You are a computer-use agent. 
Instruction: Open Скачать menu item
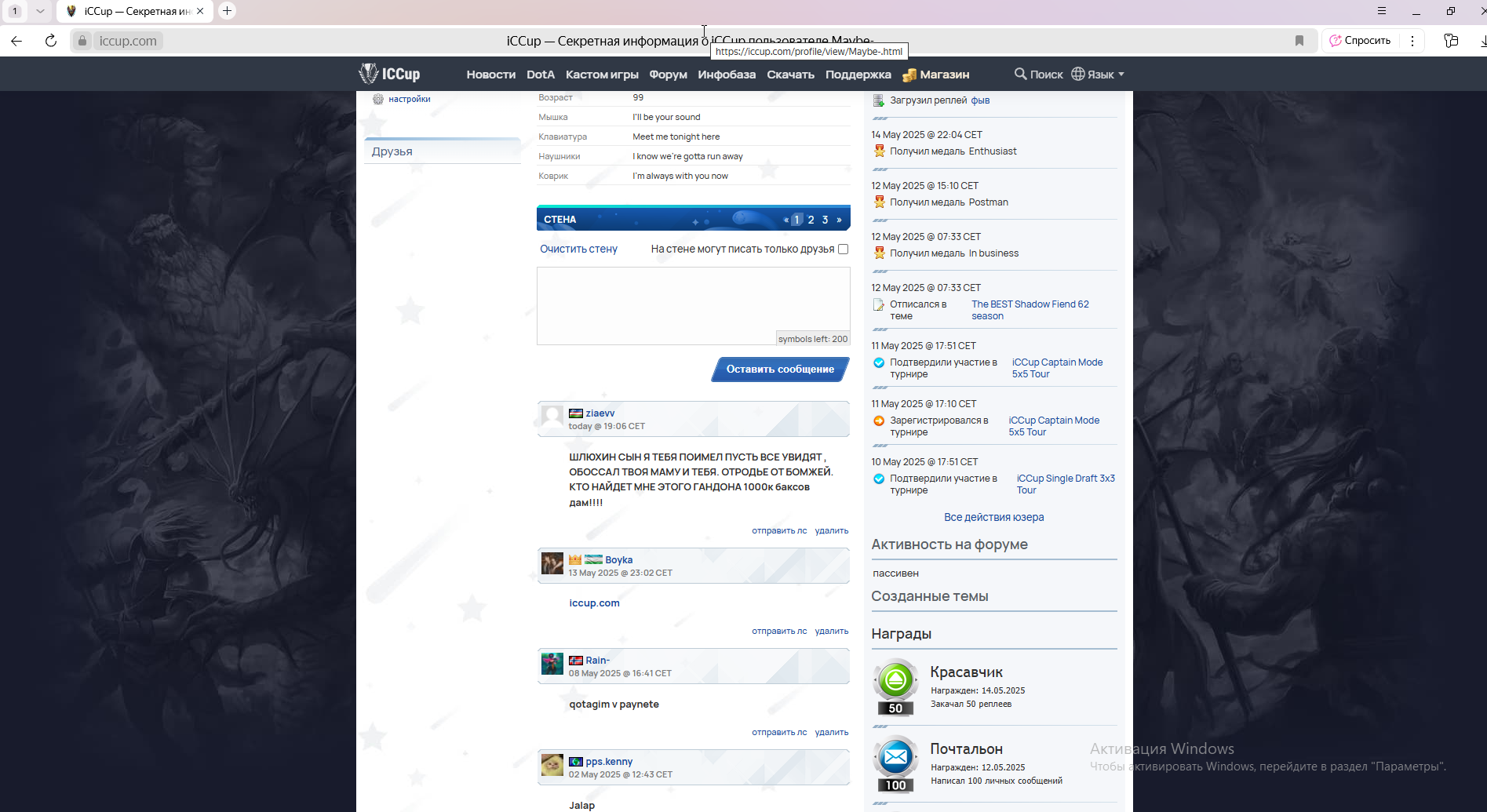point(790,75)
